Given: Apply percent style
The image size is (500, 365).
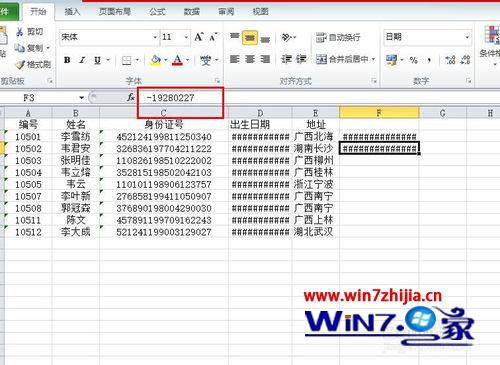Looking at the screenshot, I should [x=414, y=60].
